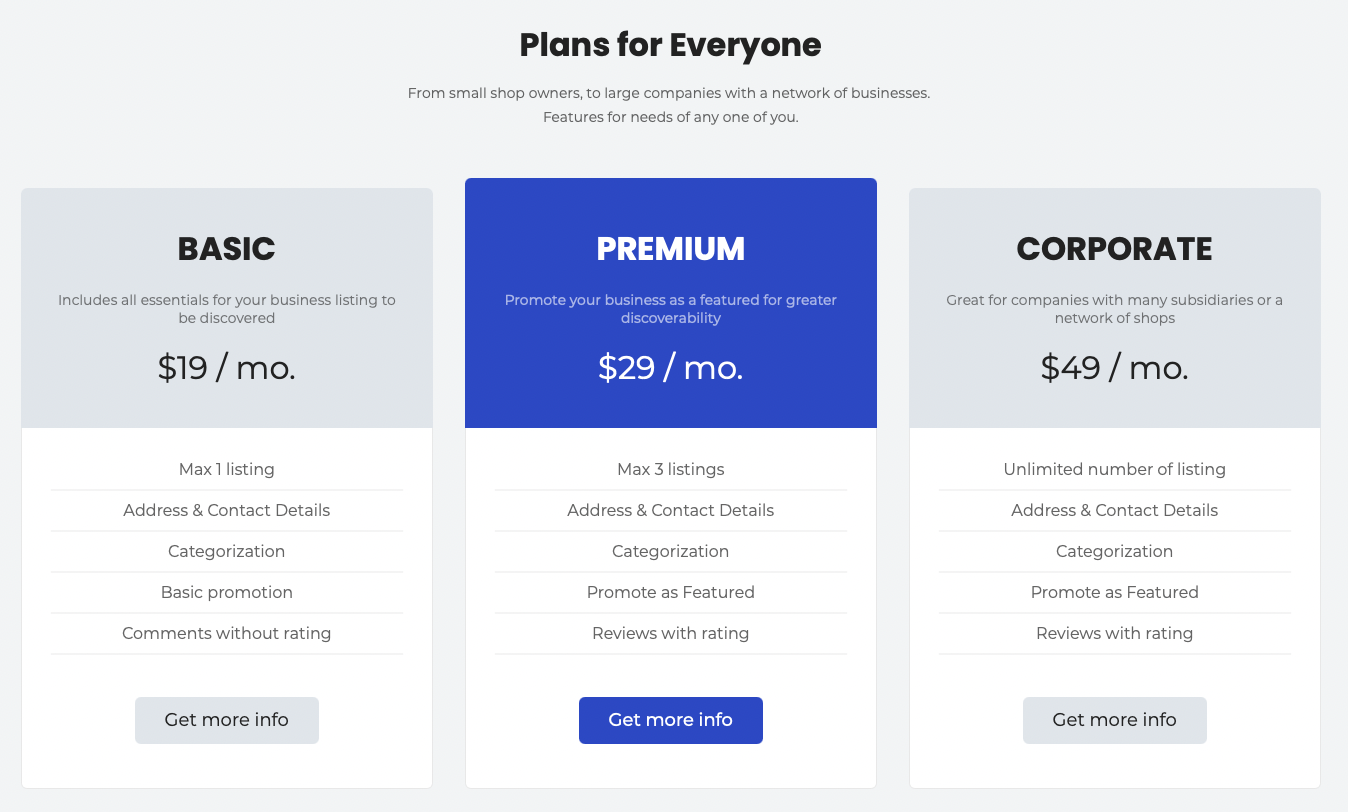Click the BASIC plan title
1348x812 pixels.
tap(227, 249)
